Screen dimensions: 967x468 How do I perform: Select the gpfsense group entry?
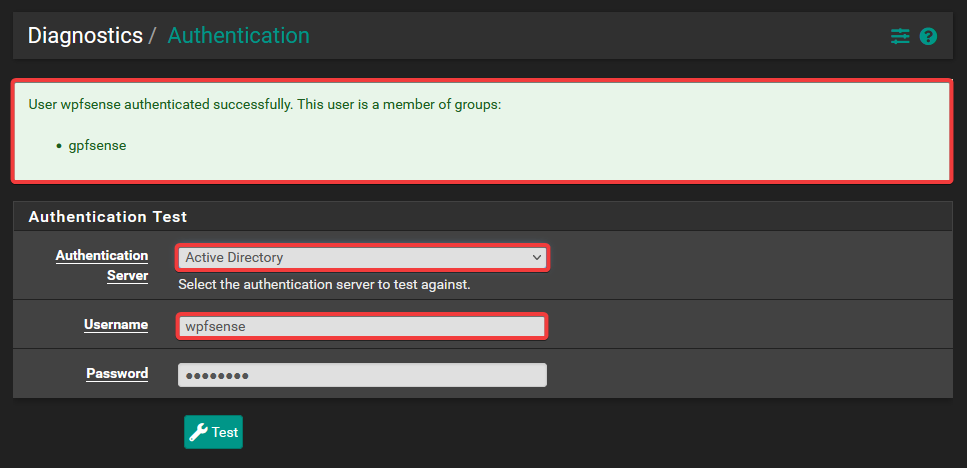97,145
